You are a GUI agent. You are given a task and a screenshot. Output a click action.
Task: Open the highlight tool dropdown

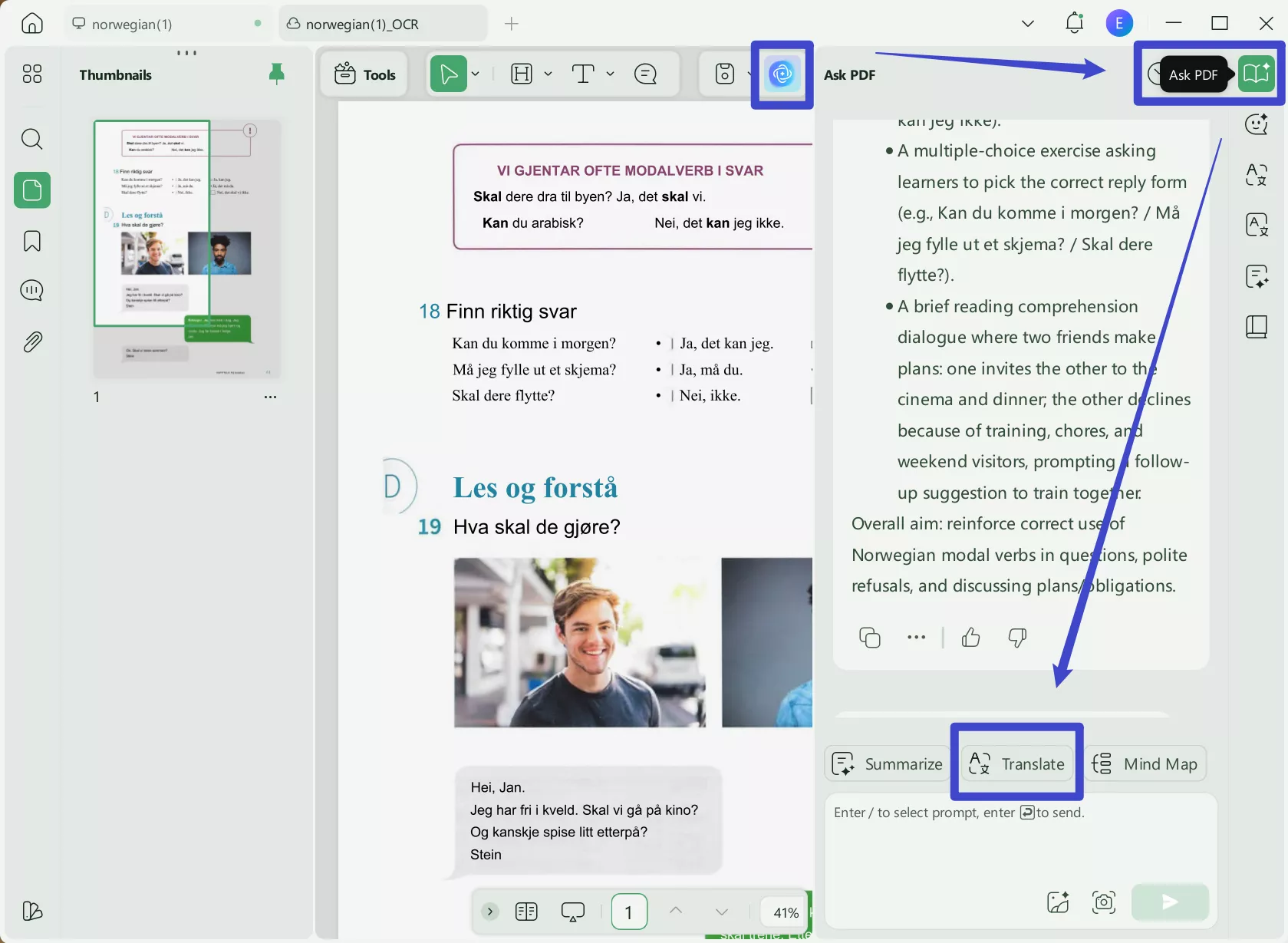click(x=548, y=74)
